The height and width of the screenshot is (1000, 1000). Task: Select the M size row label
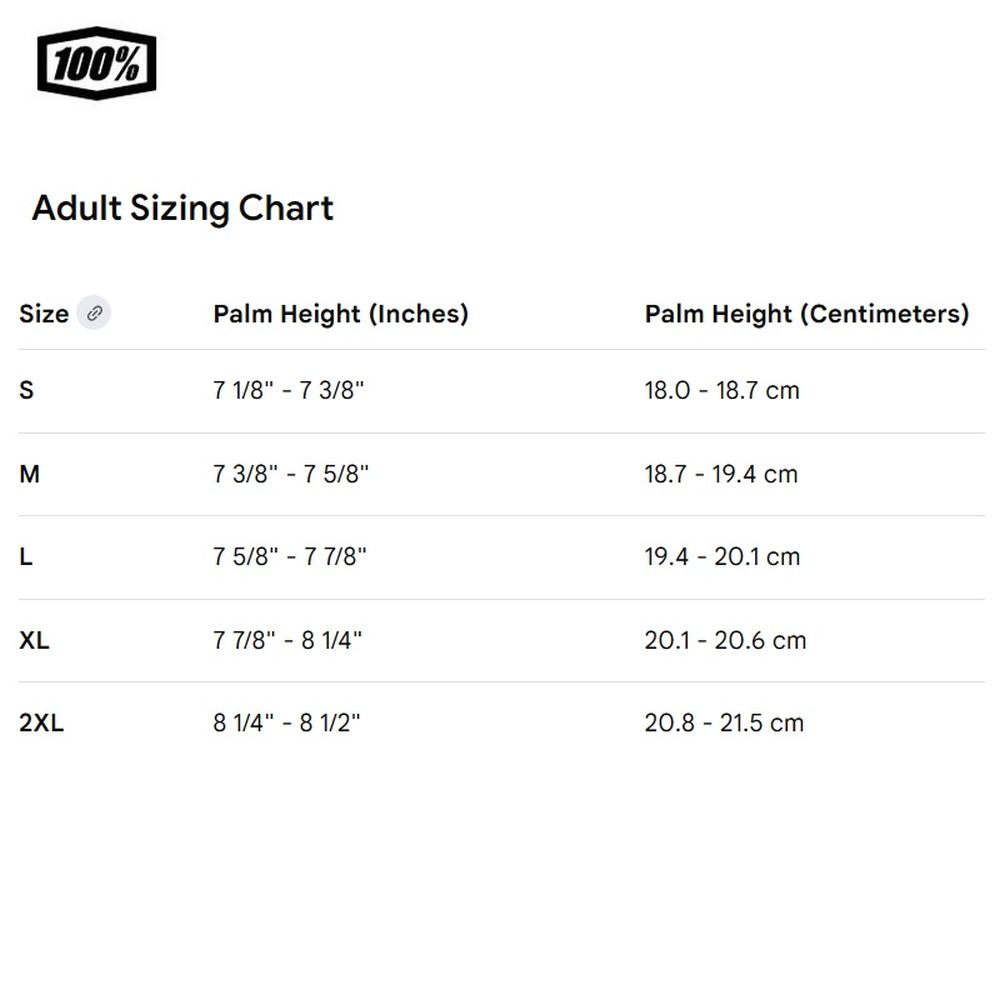click(29, 474)
